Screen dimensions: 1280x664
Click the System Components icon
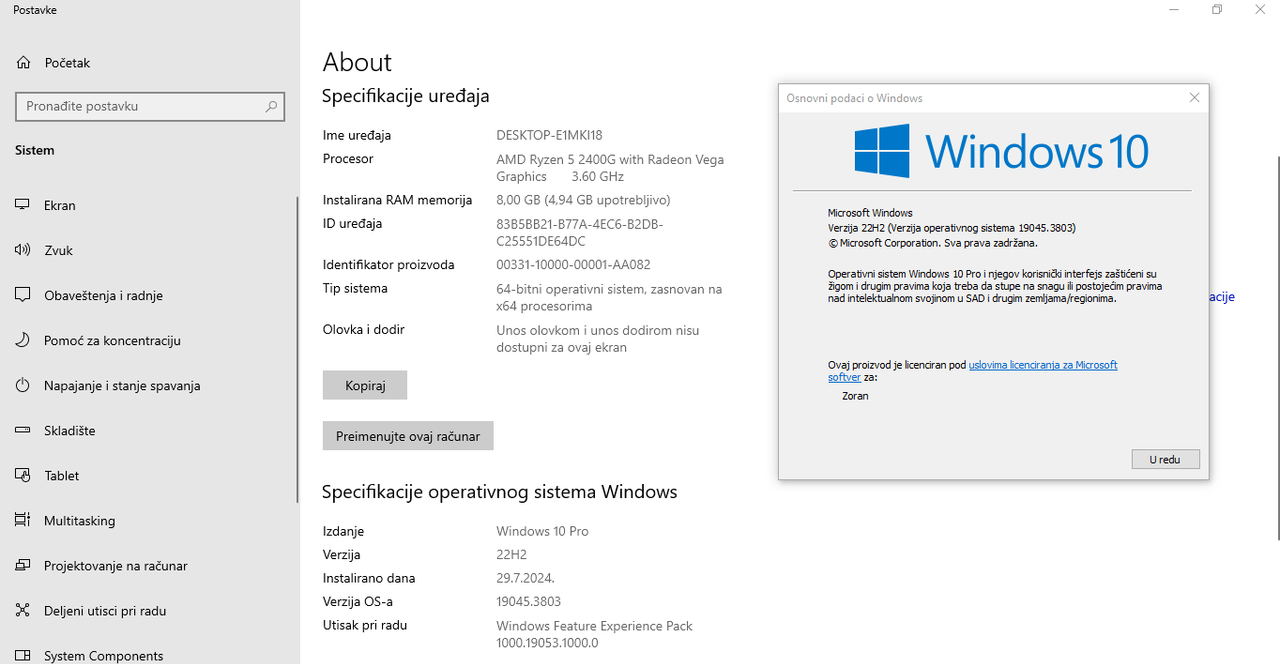[x=23, y=656]
